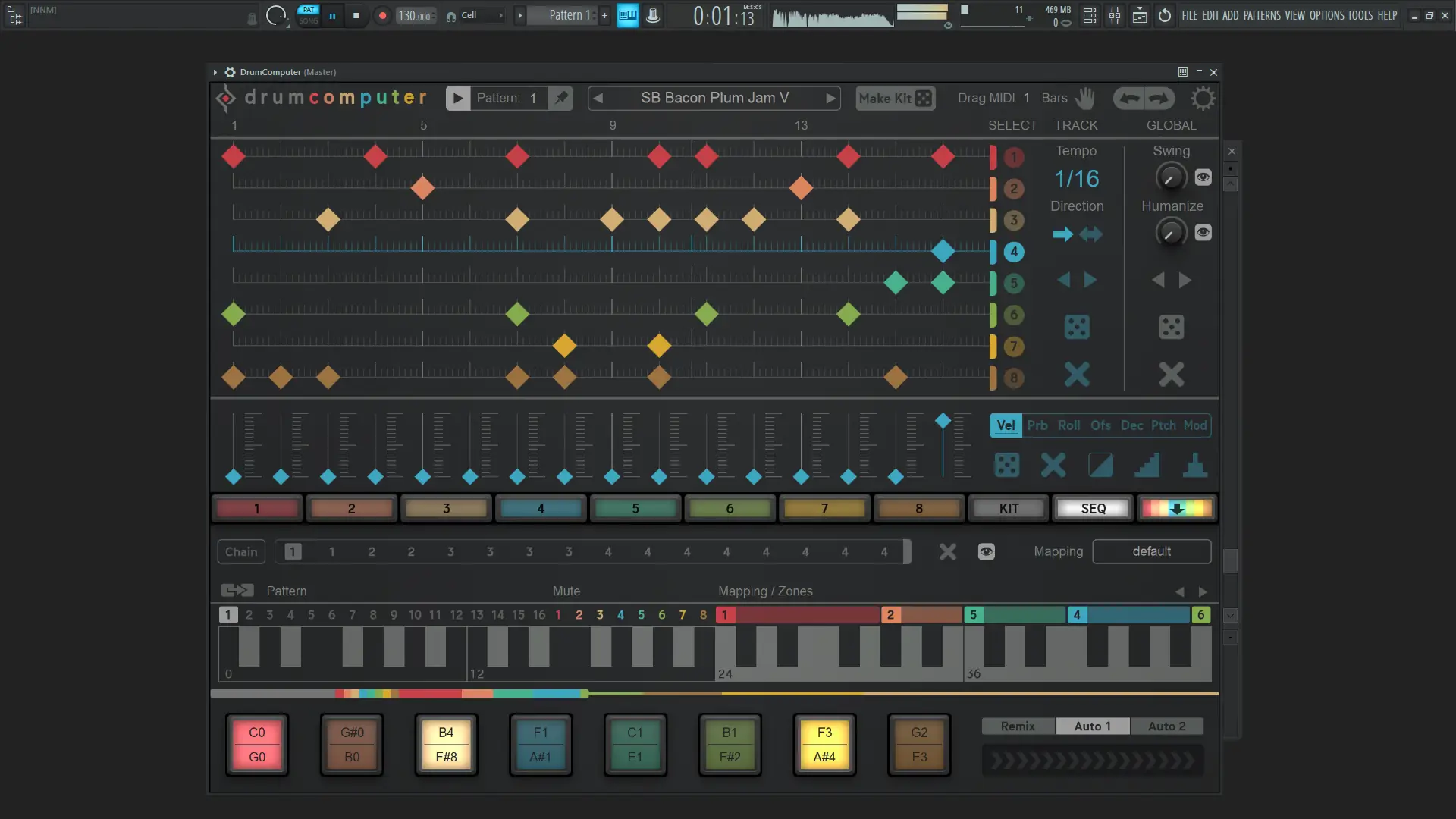
Task: Turn the Swing knob
Action: [x=1170, y=177]
